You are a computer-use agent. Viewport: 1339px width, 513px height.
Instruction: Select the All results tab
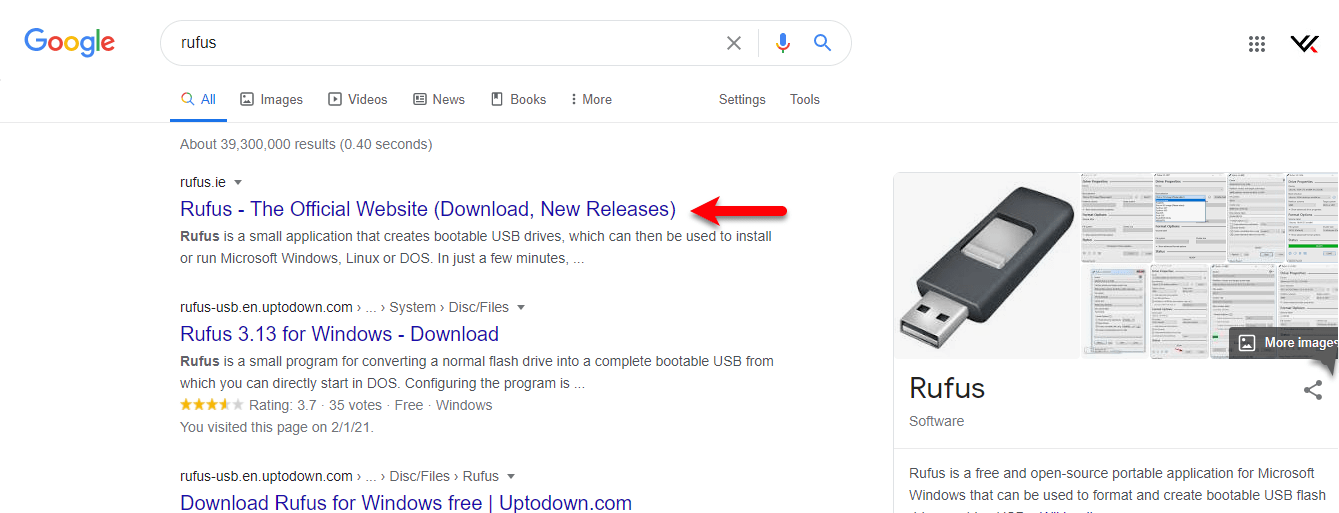[x=198, y=99]
